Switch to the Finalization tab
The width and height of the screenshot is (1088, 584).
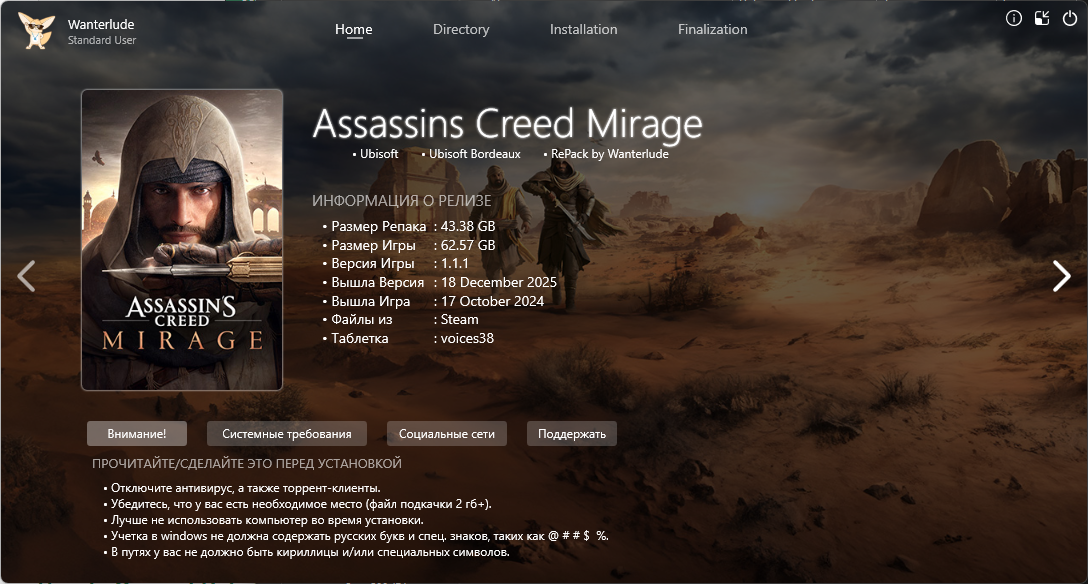click(x=713, y=29)
